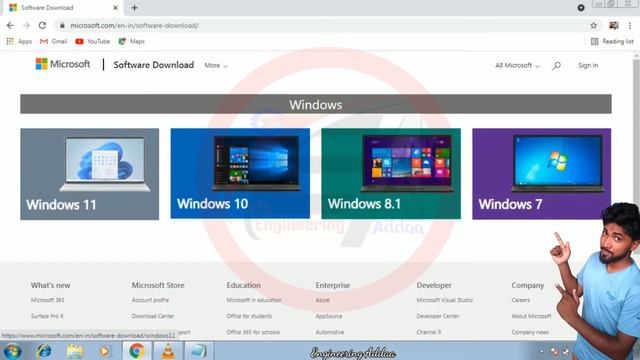Click the padlock site info icon
640x360 pixels.
(62, 25)
